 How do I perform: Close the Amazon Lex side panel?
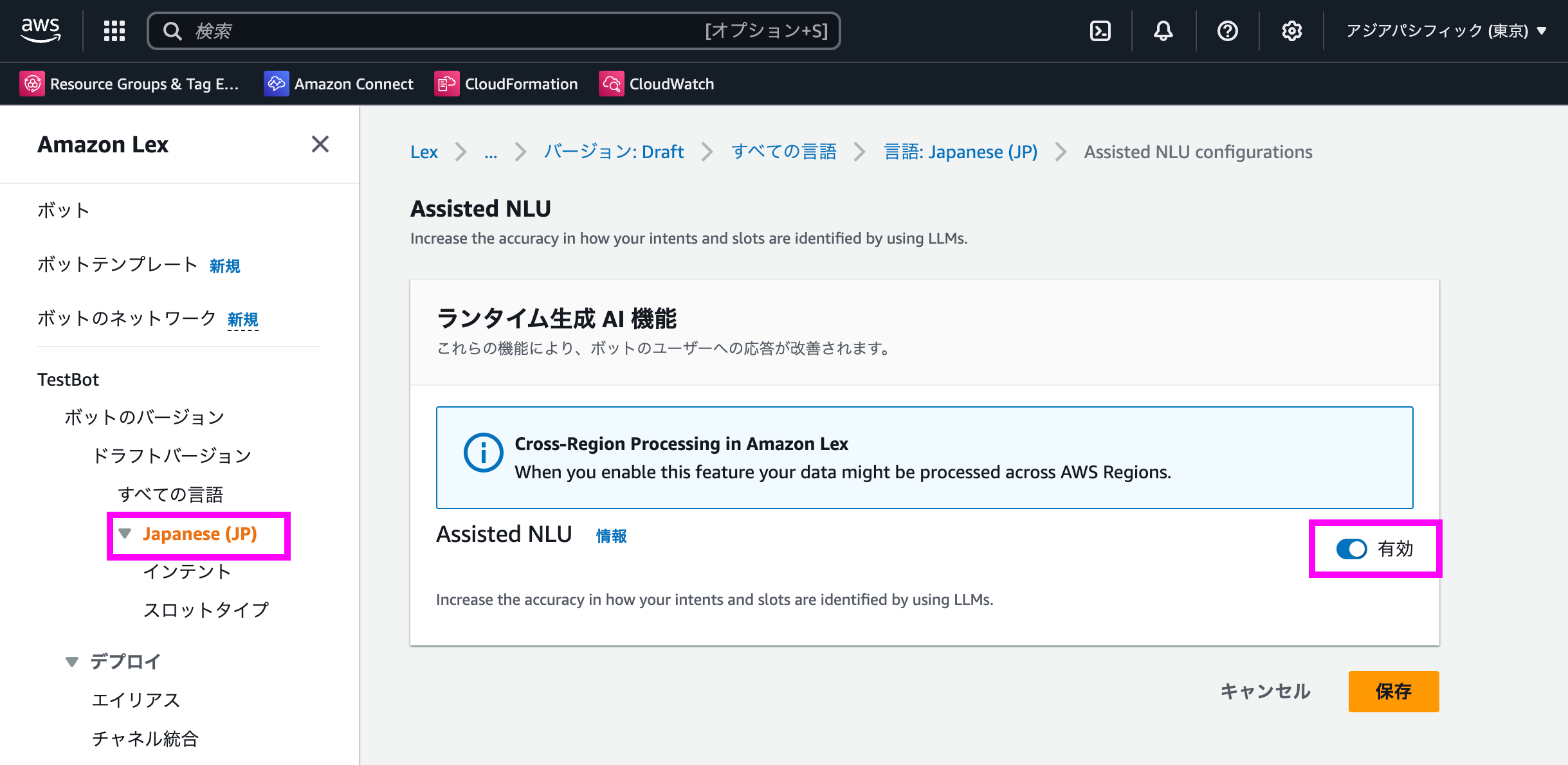pyautogui.click(x=320, y=144)
